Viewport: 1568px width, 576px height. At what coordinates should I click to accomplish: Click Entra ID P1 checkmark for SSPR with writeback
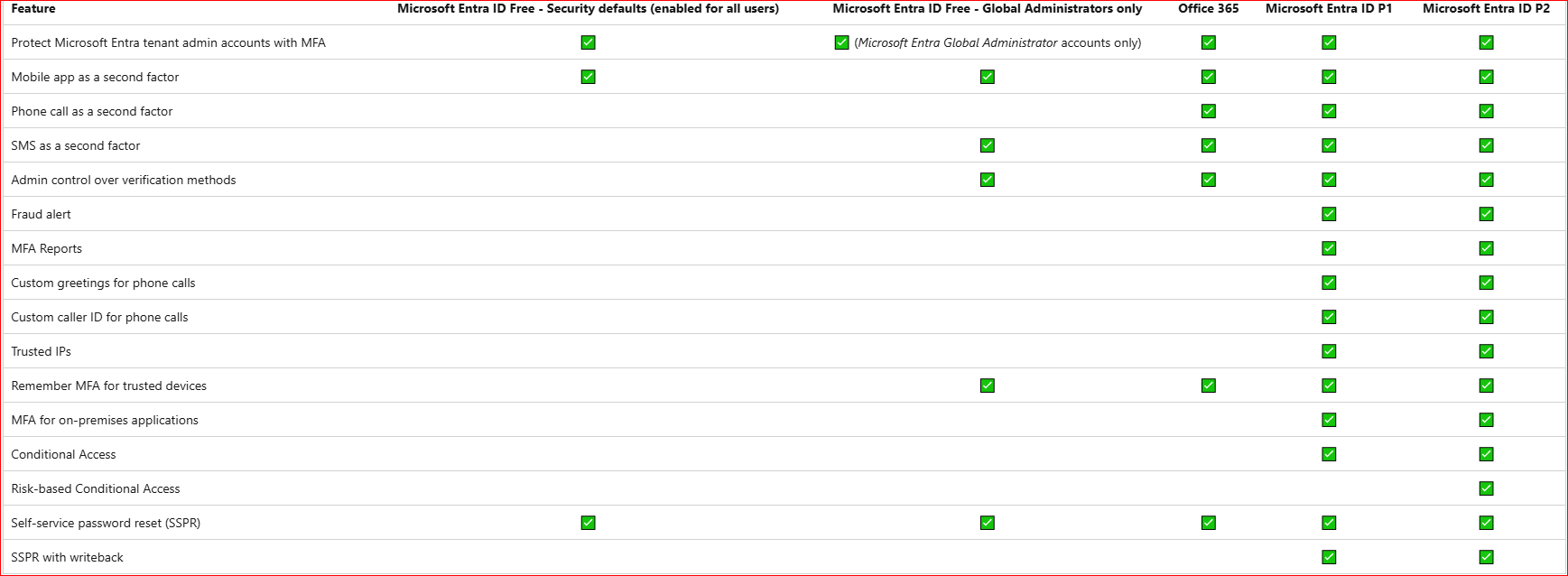click(1329, 557)
